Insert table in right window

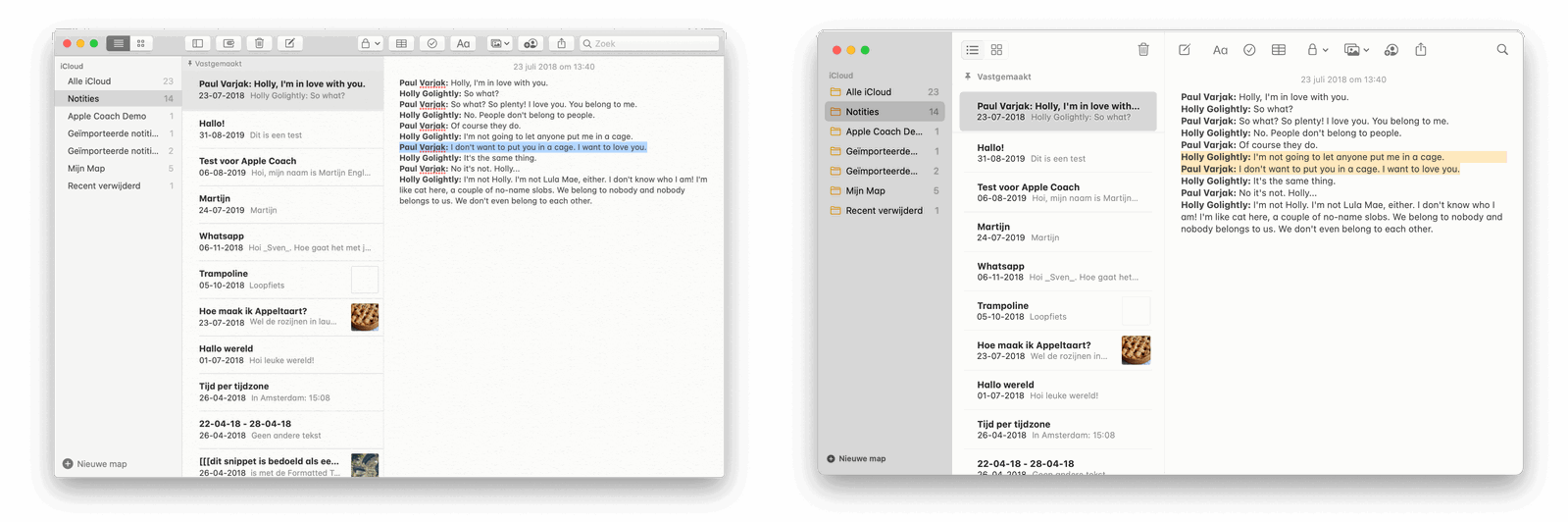pyautogui.click(x=1279, y=50)
